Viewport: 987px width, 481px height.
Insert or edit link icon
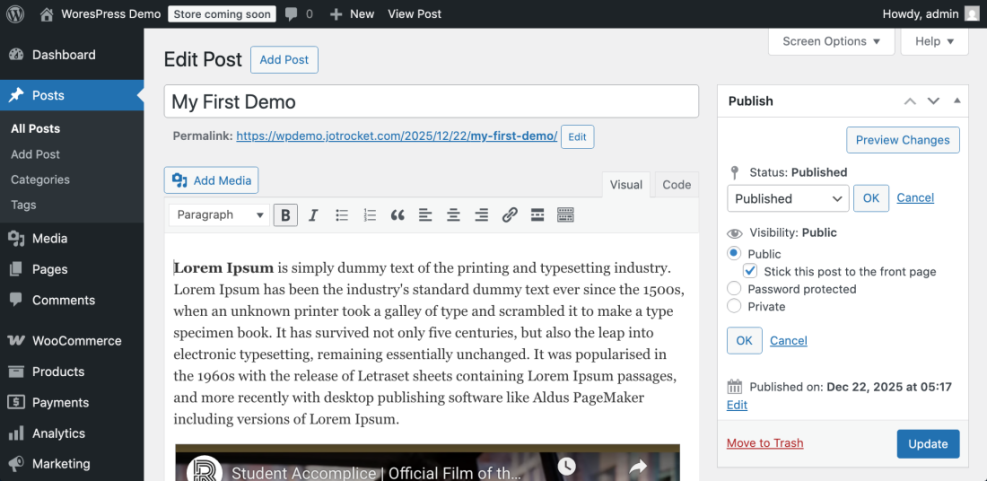[509, 215]
